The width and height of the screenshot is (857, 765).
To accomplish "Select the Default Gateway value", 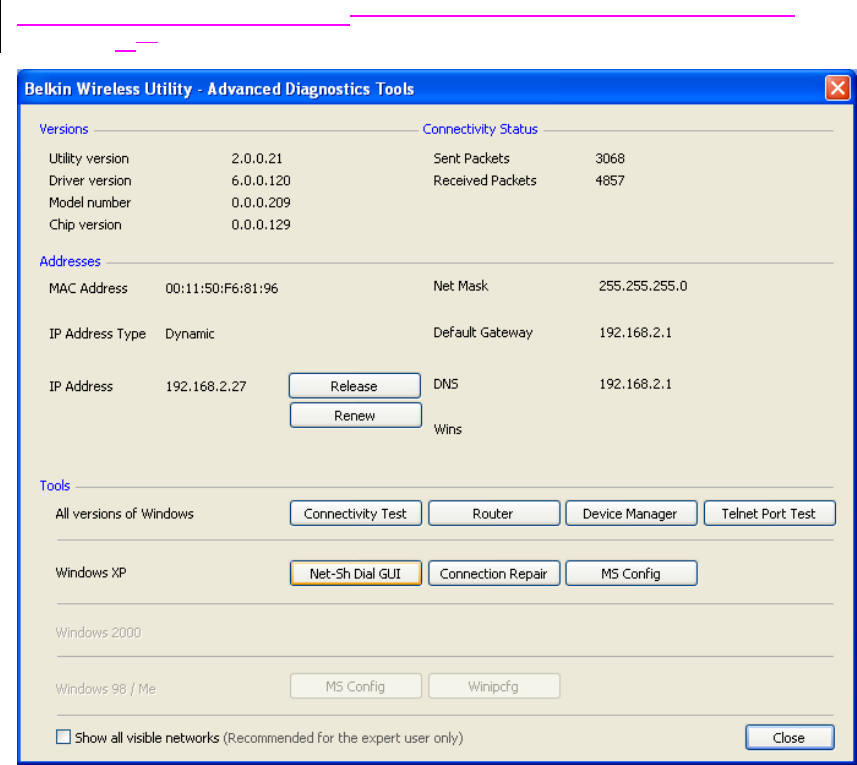I will point(635,333).
